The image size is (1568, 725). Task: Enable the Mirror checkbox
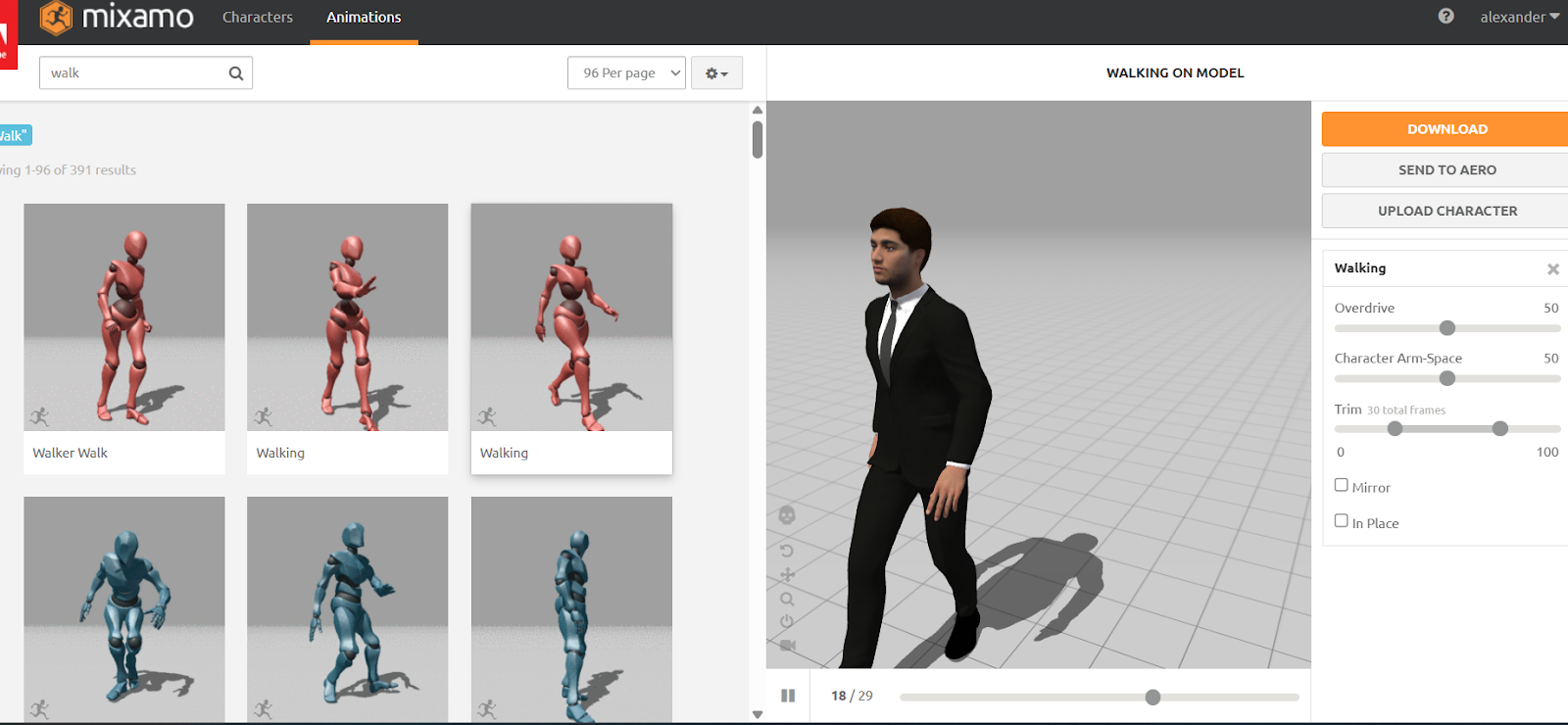(1342, 485)
